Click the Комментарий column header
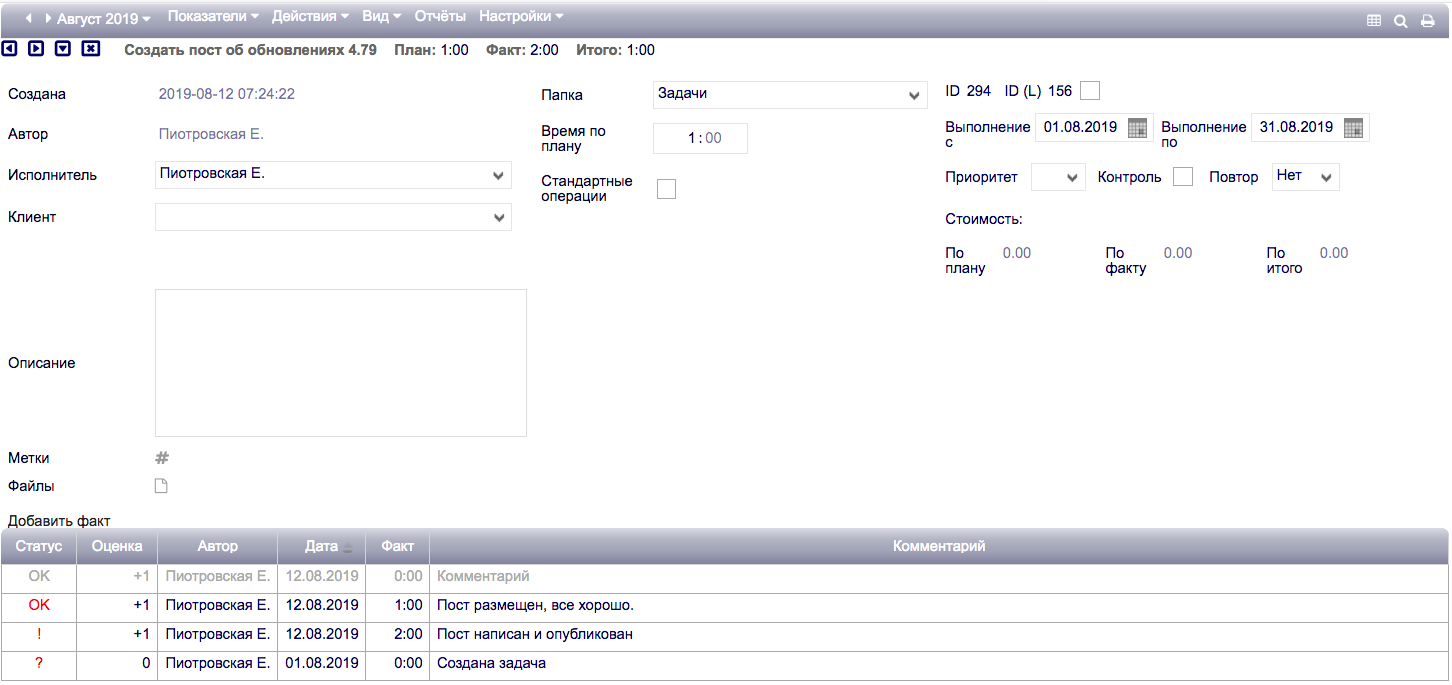This screenshot has height=685, width=1452. pos(939,546)
